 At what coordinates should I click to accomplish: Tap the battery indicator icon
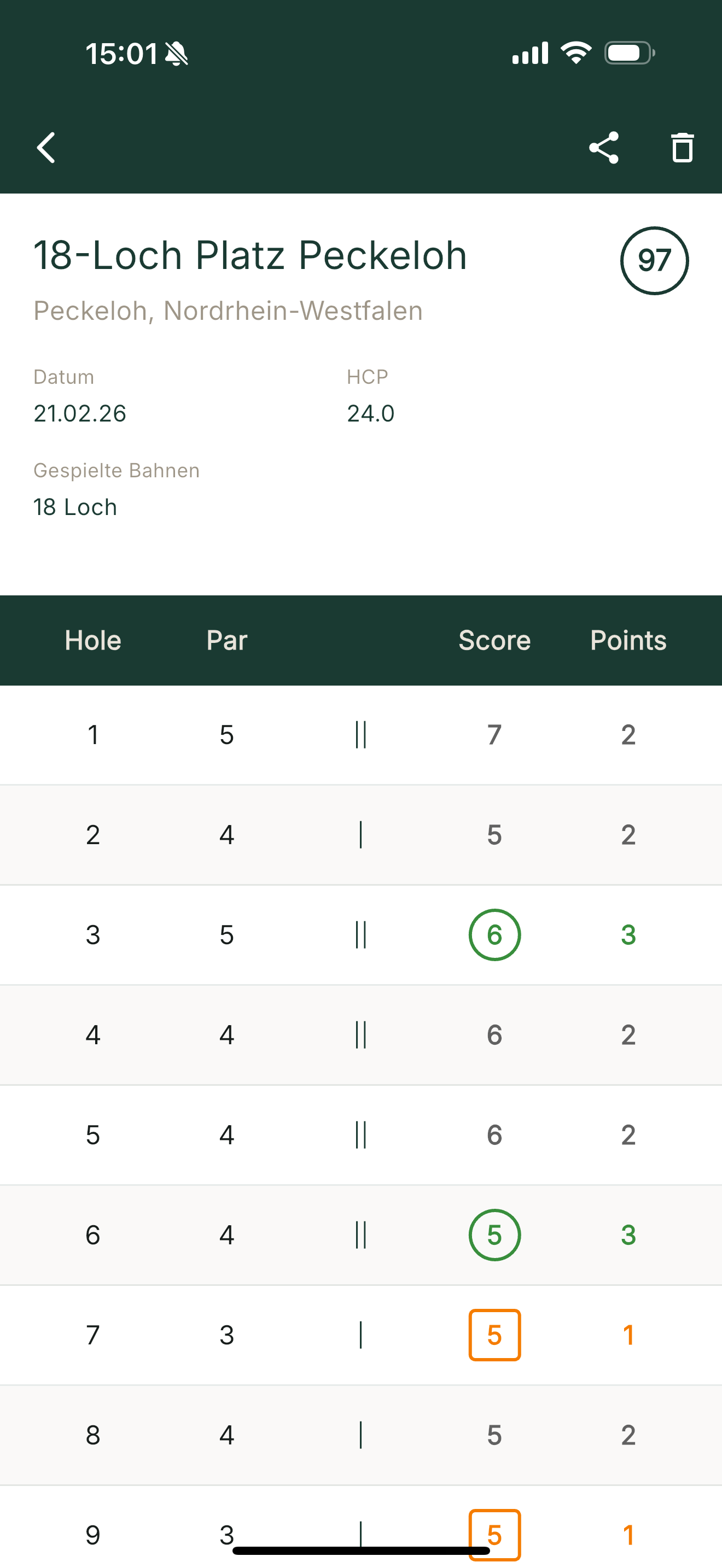pyautogui.click(x=627, y=52)
